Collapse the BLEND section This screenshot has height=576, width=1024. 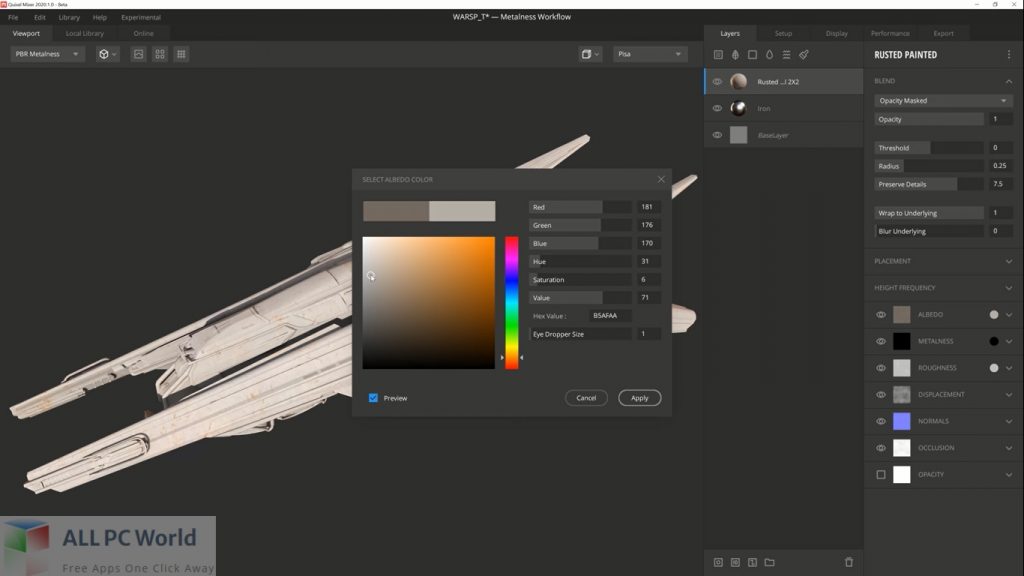click(1008, 81)
